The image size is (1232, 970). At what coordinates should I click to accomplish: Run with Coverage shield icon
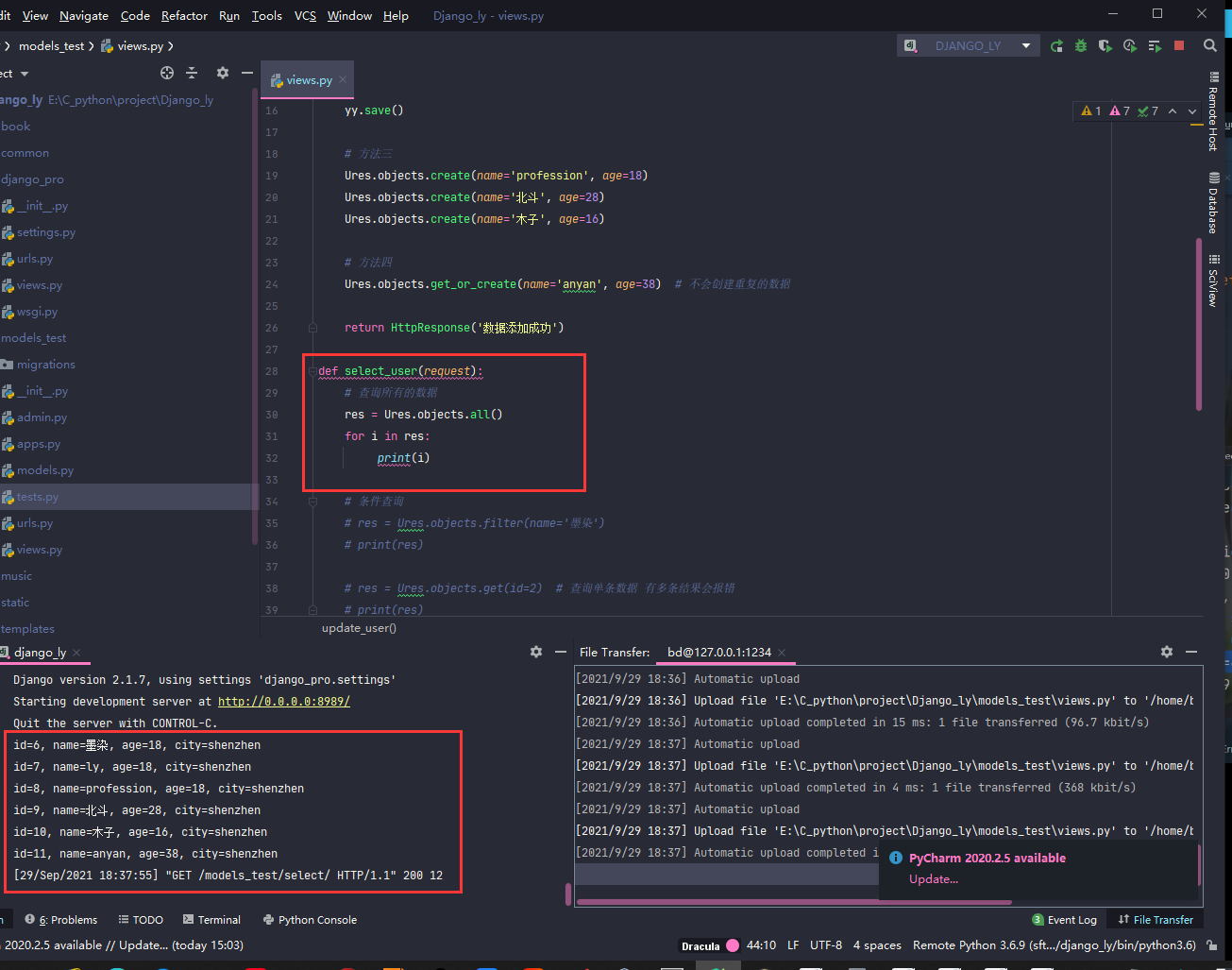[1105, 45]
